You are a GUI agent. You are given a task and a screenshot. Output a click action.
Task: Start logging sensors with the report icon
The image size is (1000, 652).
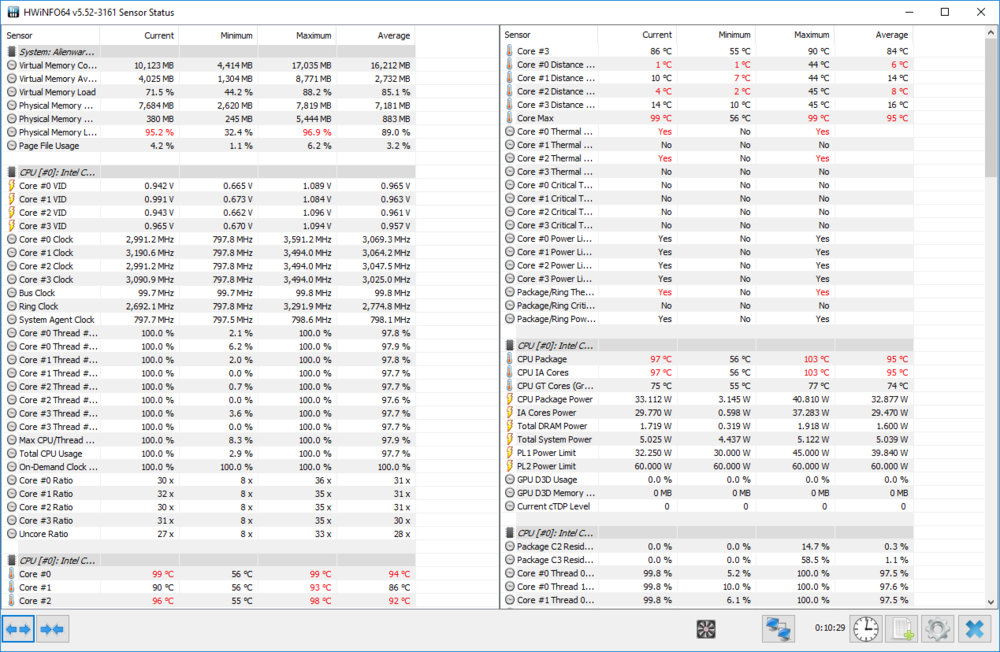[x=900, y=629]
